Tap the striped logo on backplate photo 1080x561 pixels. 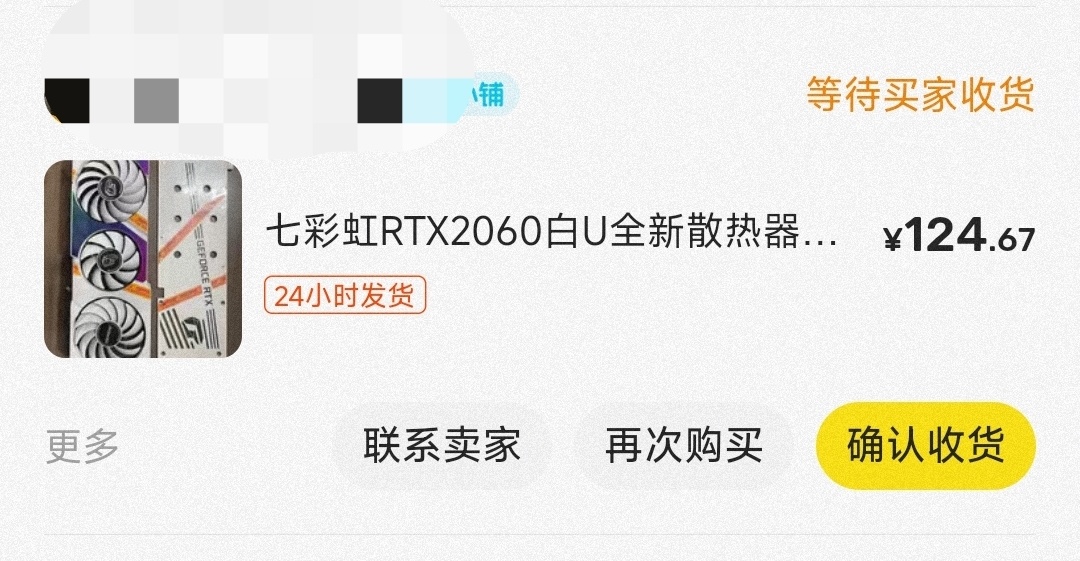(188, 329)
